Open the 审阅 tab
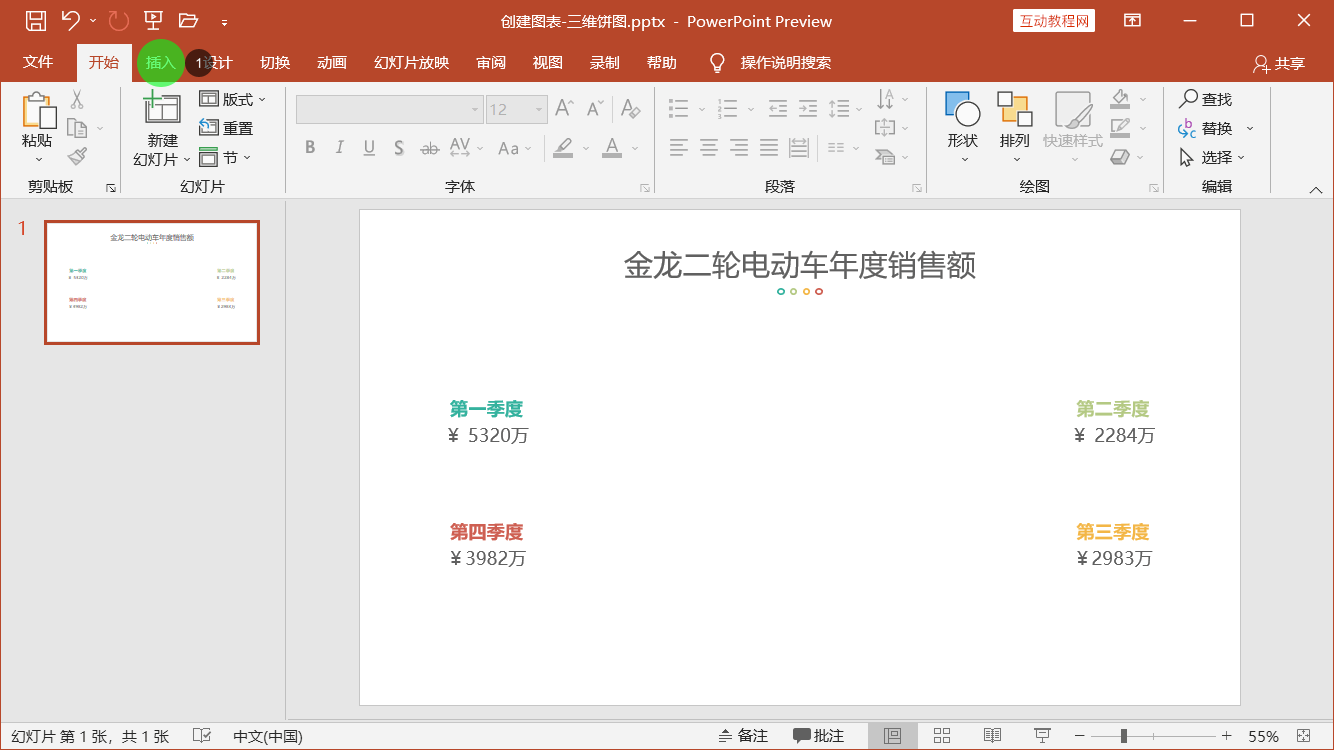Viewport: 1334px width, 750px height. 491,62
